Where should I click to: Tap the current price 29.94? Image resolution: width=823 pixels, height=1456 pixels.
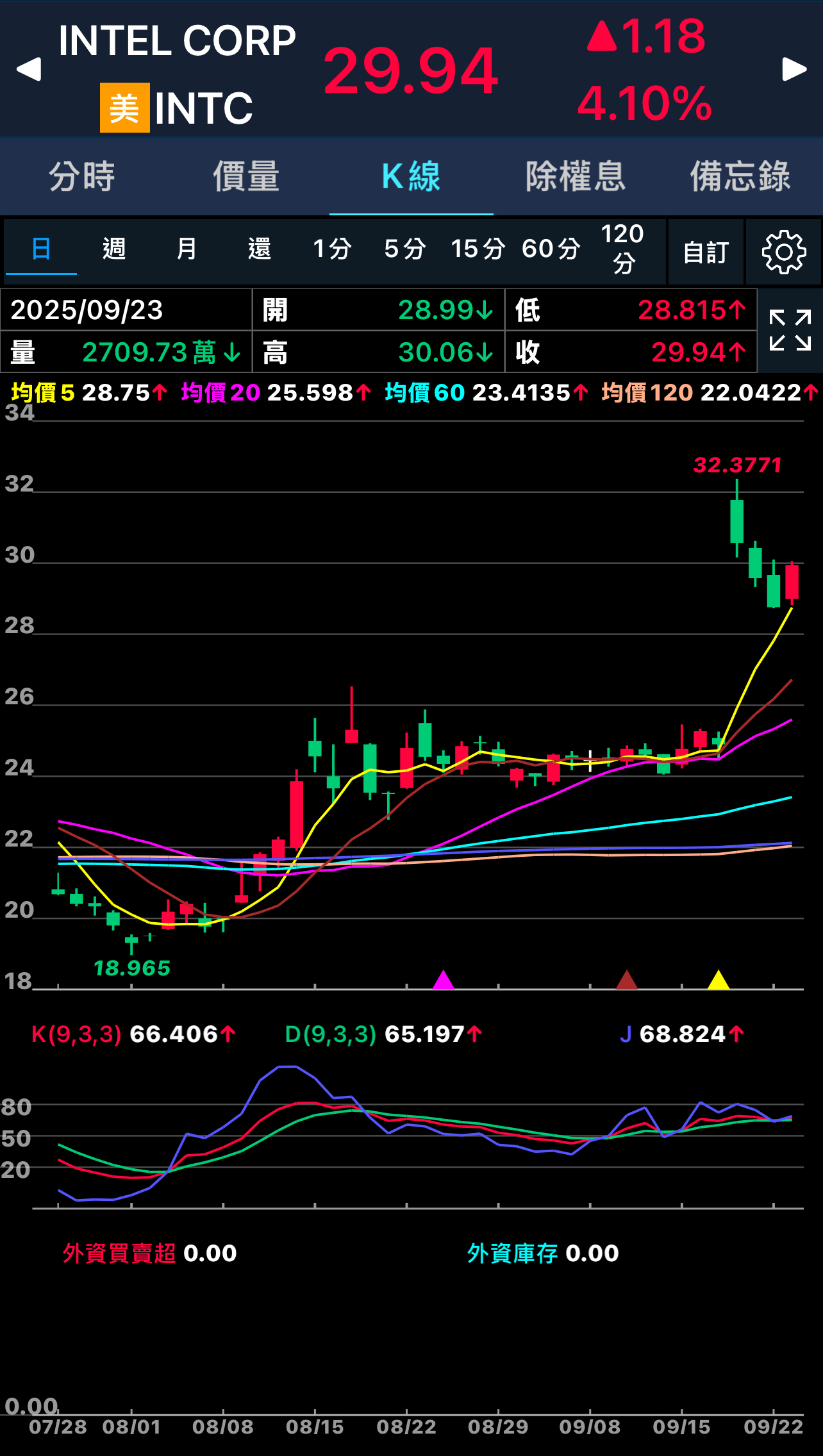point(411,70)
